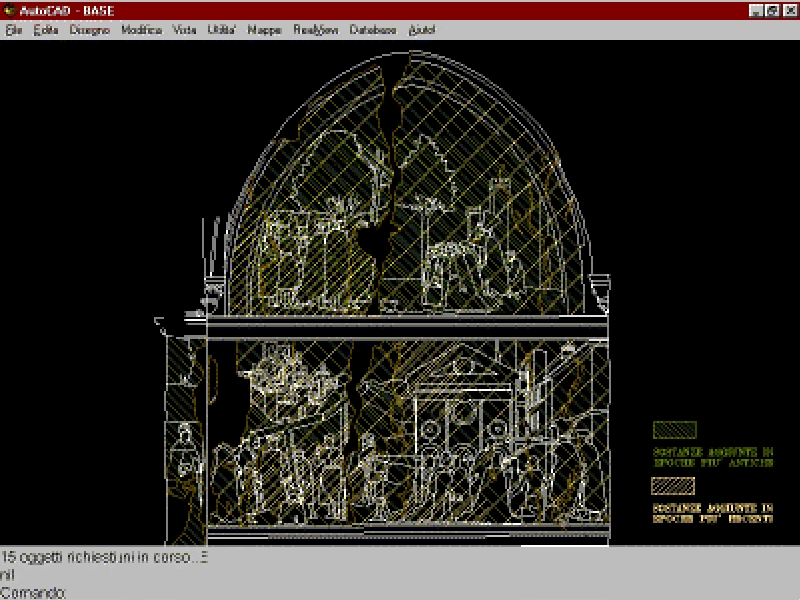Click the 'Comando:' command line prompt
Image resolution: width=800 pixels, height=600 pixels.
pyautogui.click(x=34, y=593)
